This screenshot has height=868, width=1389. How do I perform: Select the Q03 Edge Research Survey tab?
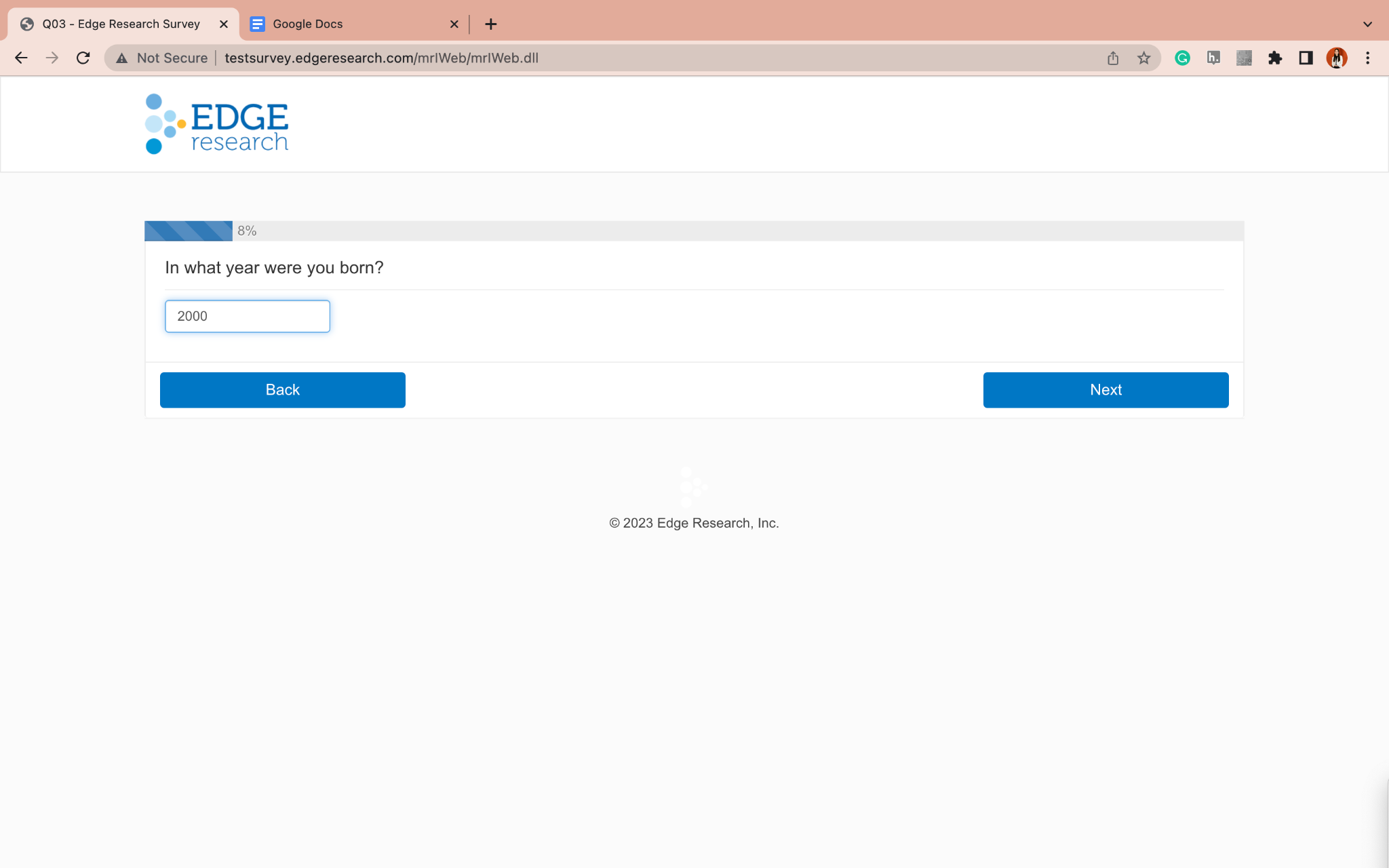pyautogui.click(x=121, y=24)
